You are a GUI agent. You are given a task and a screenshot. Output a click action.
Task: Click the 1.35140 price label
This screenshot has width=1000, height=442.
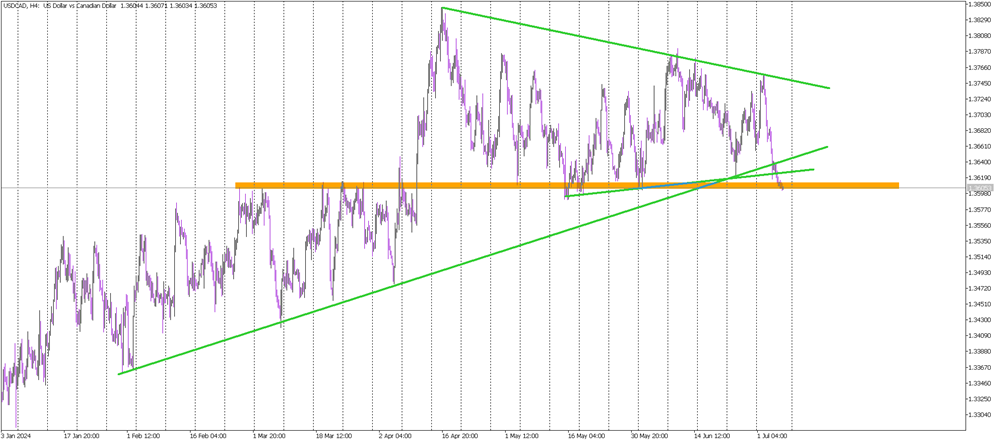[x=981, y=256]
